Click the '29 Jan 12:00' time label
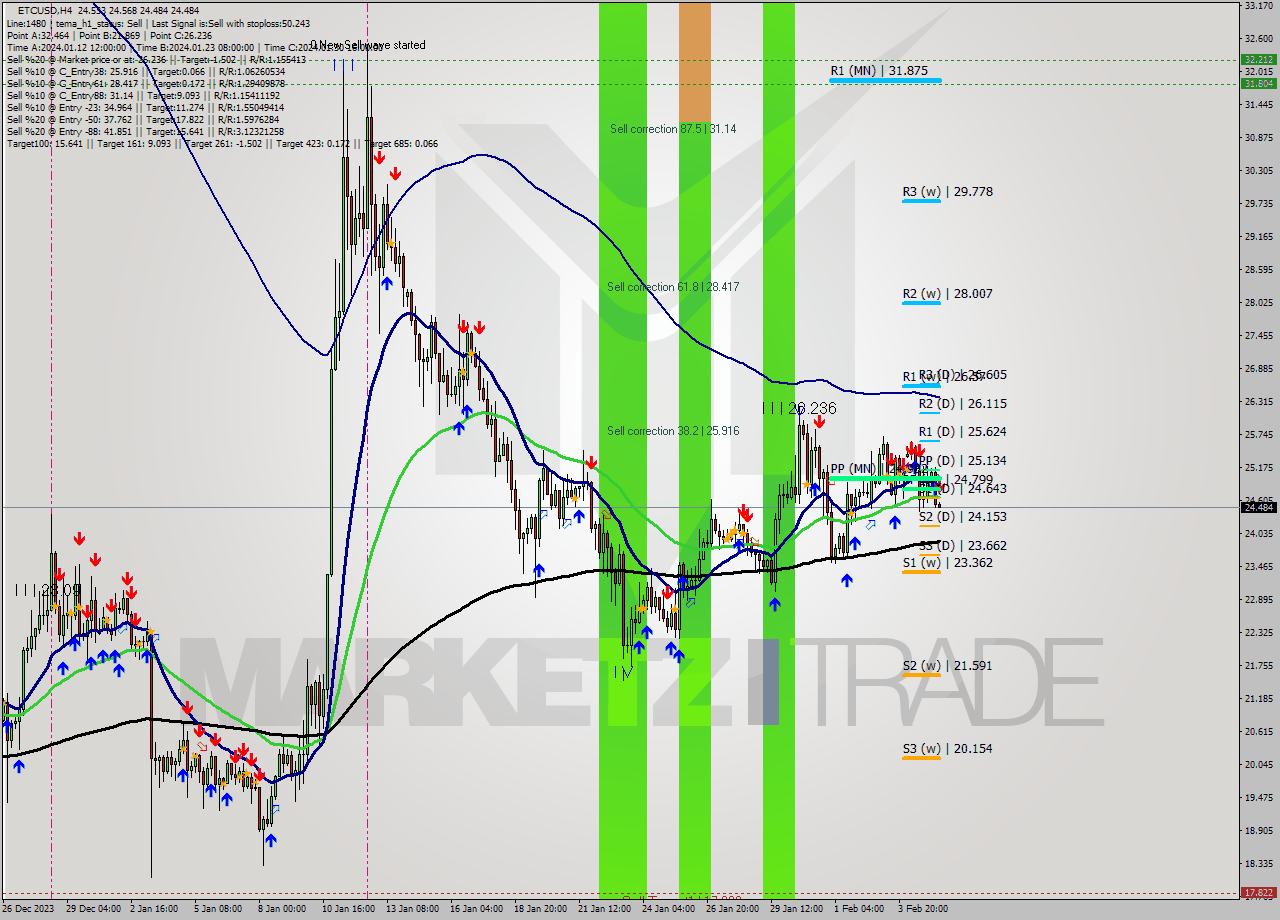1280x920 pixels. click(x=797, y=909)
